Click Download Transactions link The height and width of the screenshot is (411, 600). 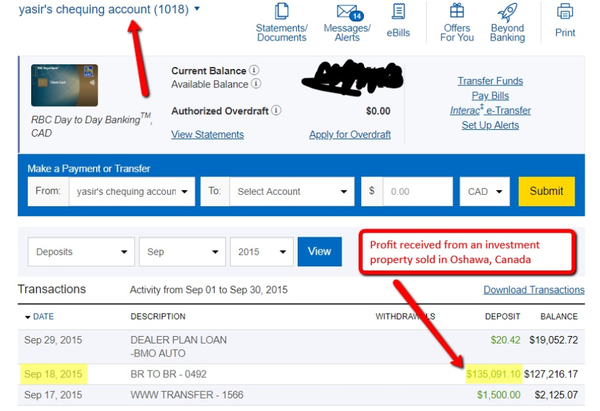pos(534,290)
